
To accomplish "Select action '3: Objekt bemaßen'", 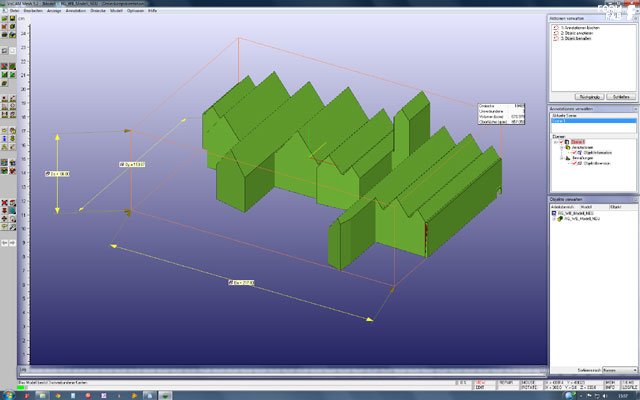I will (x=576, y=38).
